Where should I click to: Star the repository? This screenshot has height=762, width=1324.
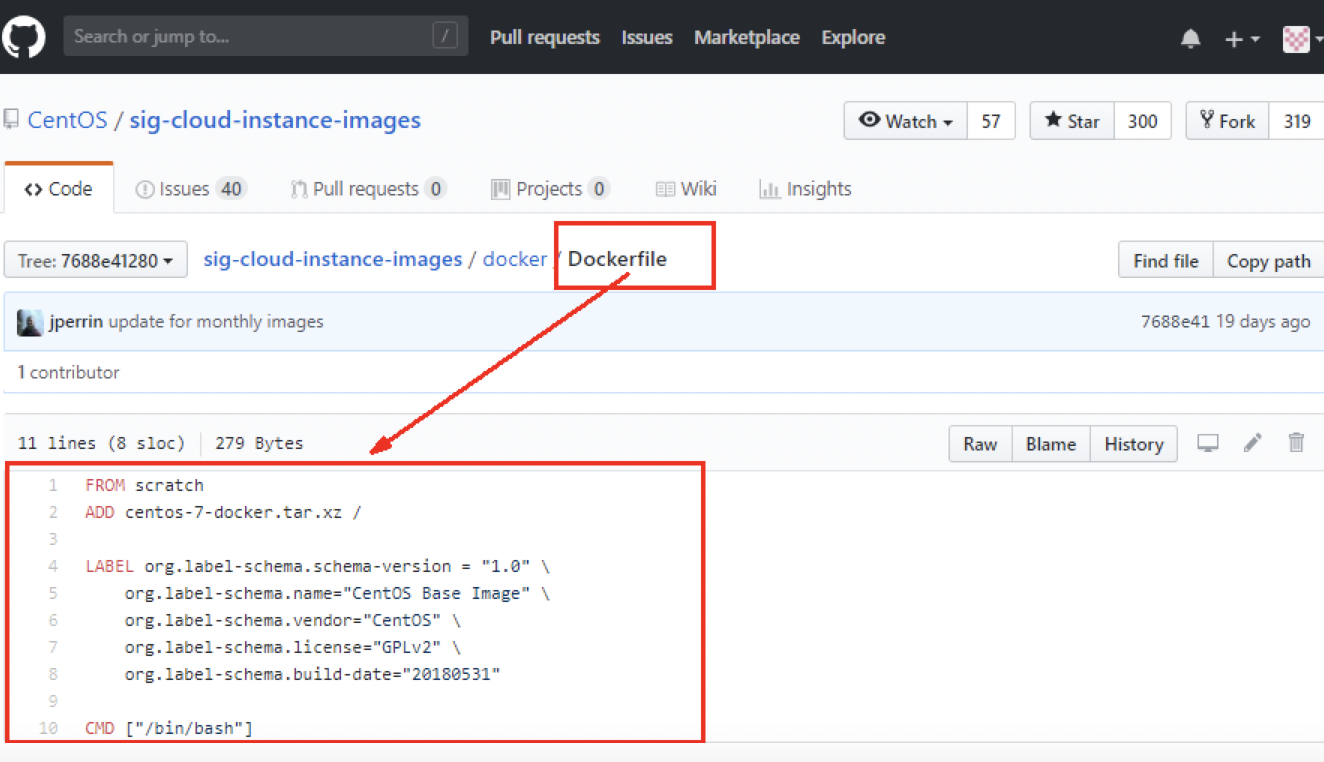pyautogui.click(x=1072, y=121)
